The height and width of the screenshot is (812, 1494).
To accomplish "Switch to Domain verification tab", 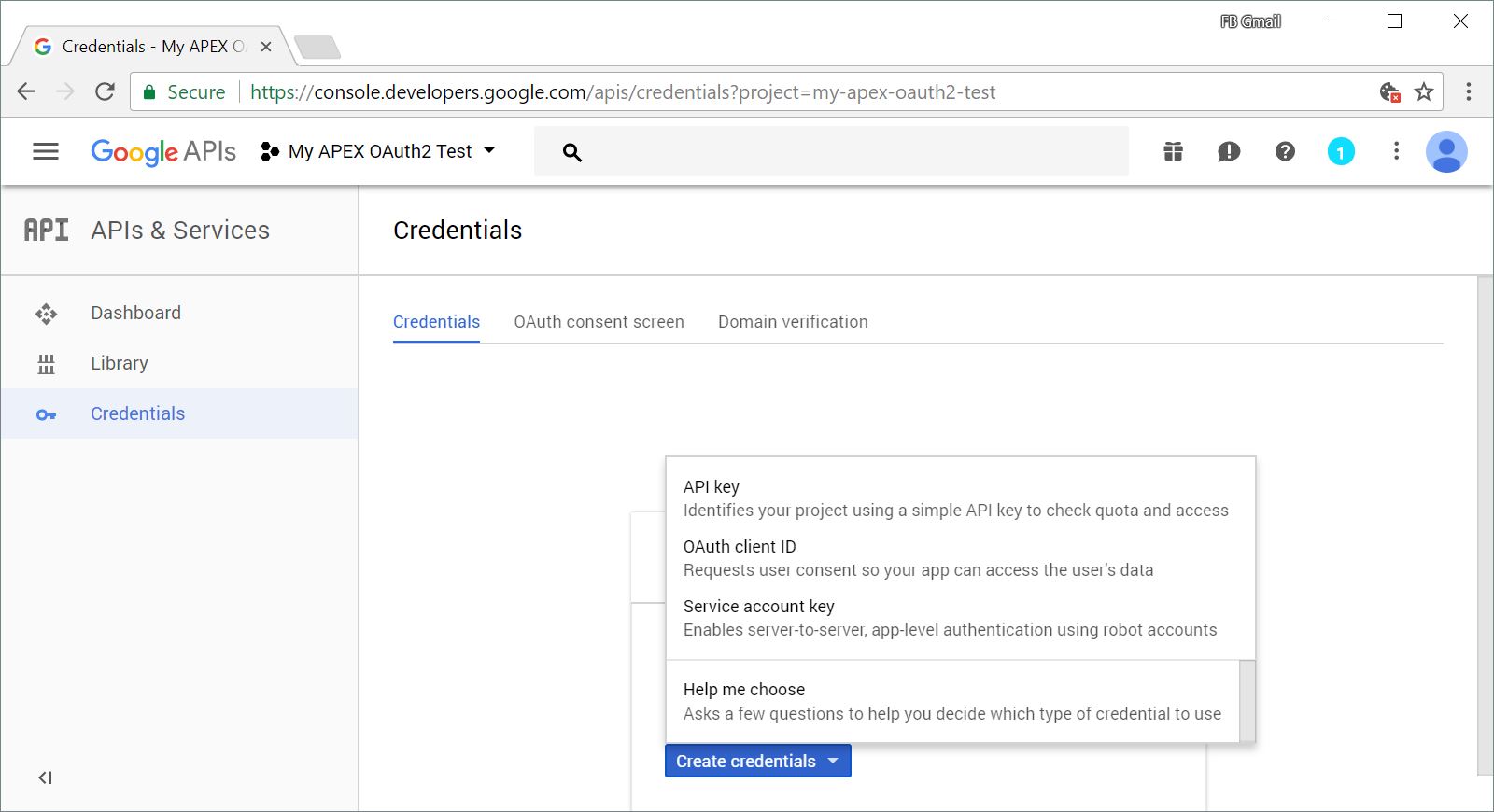I will tap(793, 322).
